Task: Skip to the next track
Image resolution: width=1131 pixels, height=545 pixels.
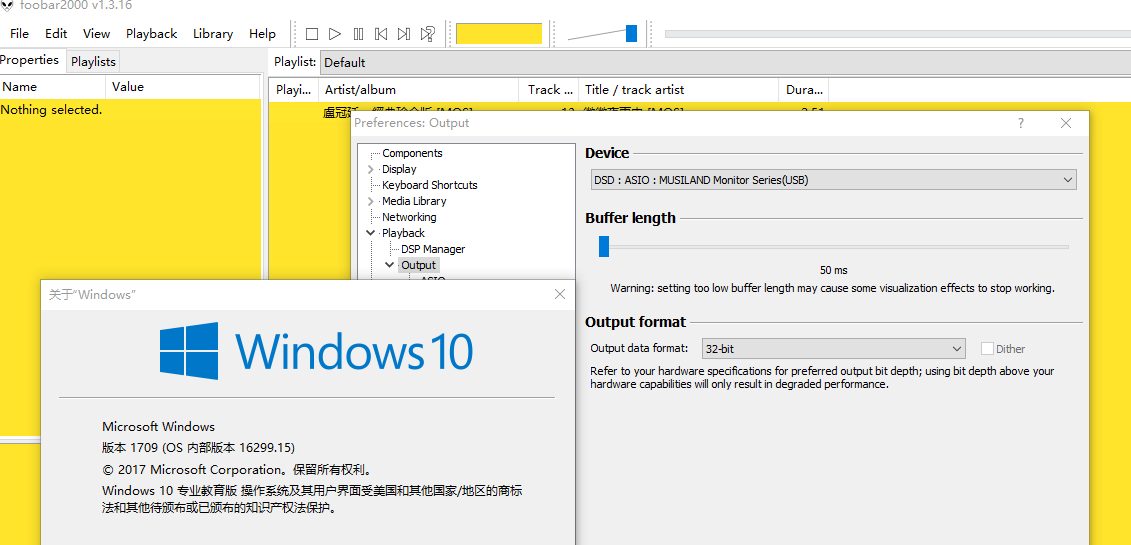Action: [x=404, y=34]
